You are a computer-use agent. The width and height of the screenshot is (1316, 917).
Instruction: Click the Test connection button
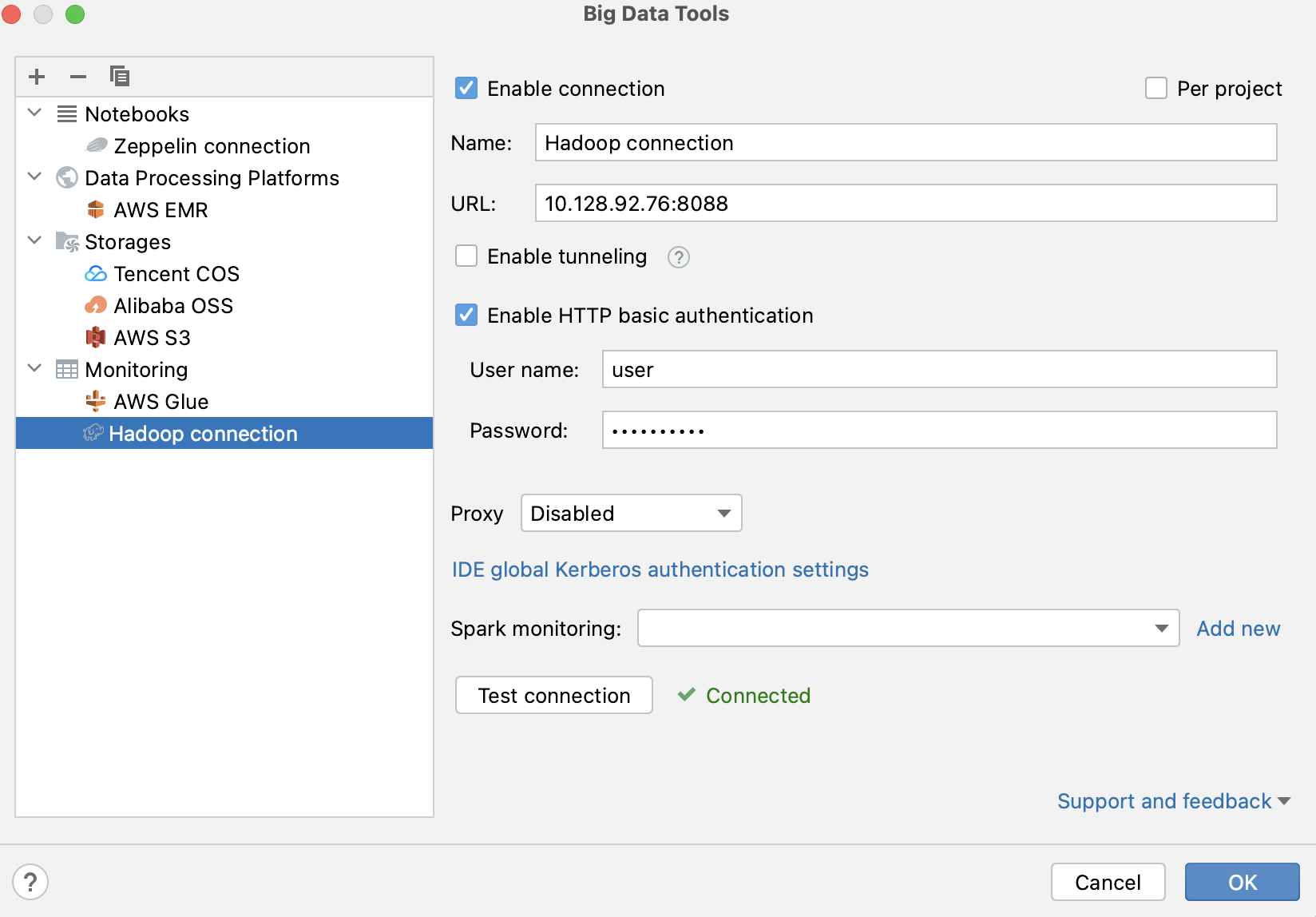(554, 695)
